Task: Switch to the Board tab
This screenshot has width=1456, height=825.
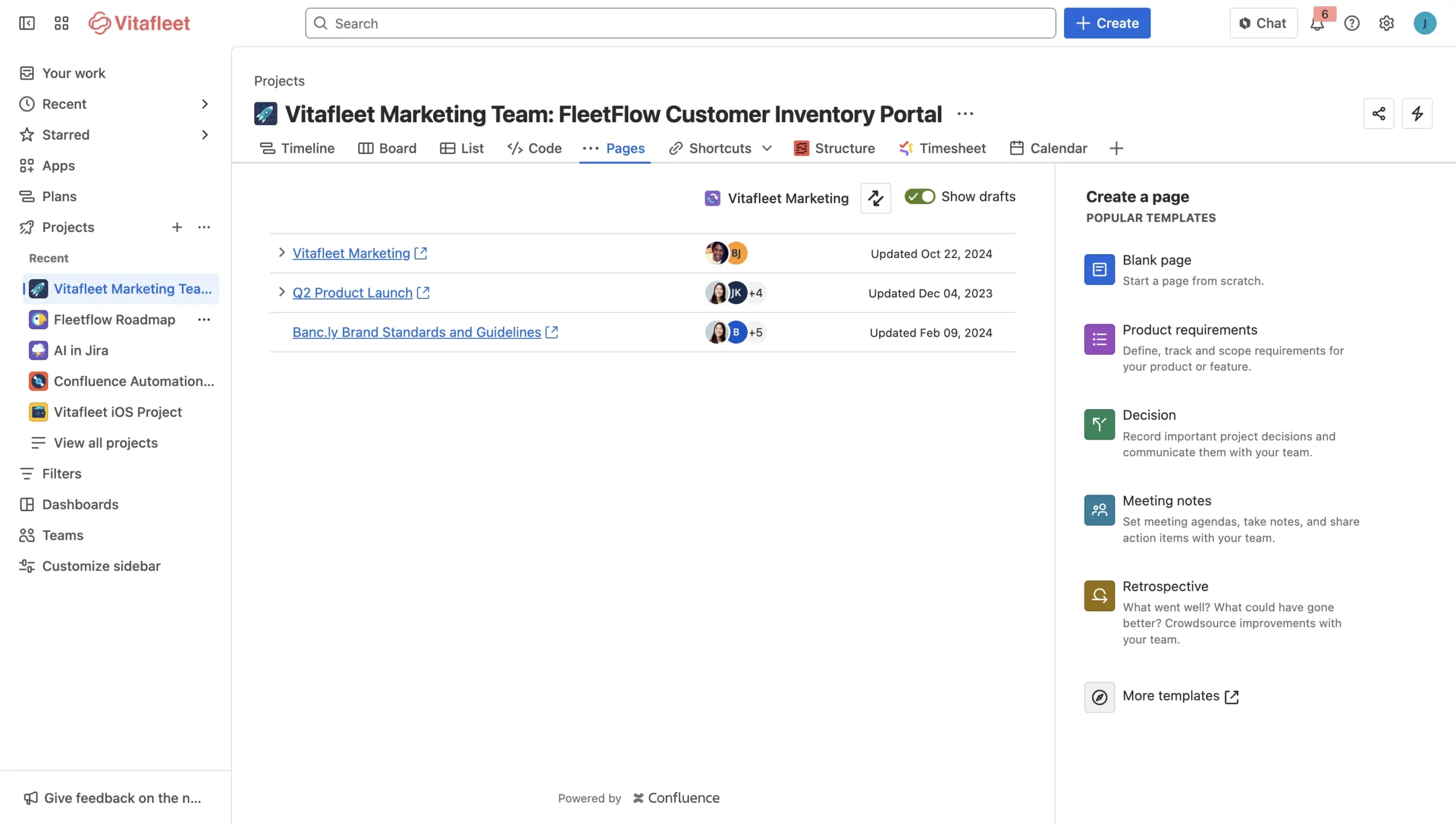Action: coord(387,148)
